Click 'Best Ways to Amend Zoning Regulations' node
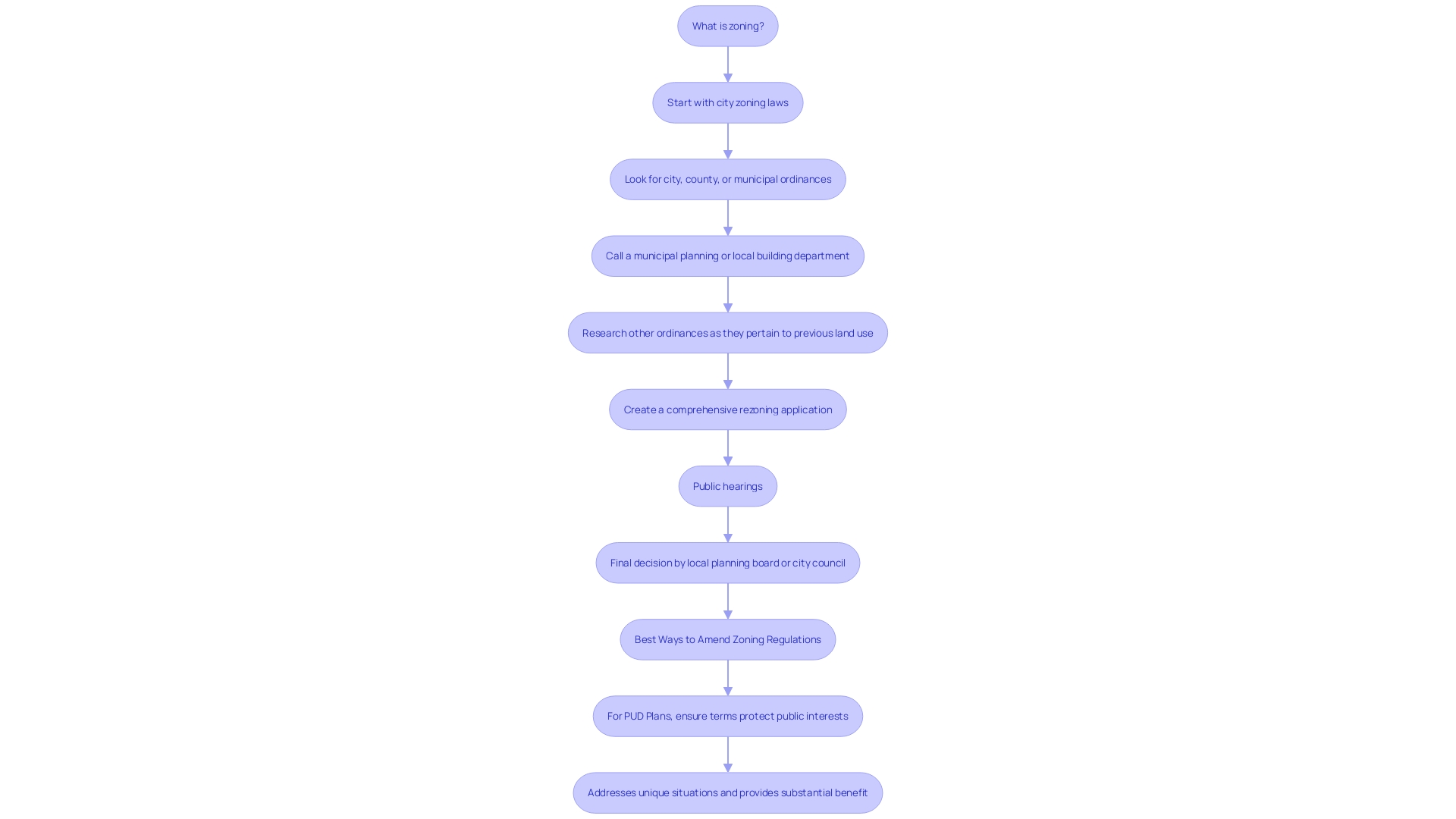Image resolution: width=1456 pixels, height=819 pixels. [728, 639]
